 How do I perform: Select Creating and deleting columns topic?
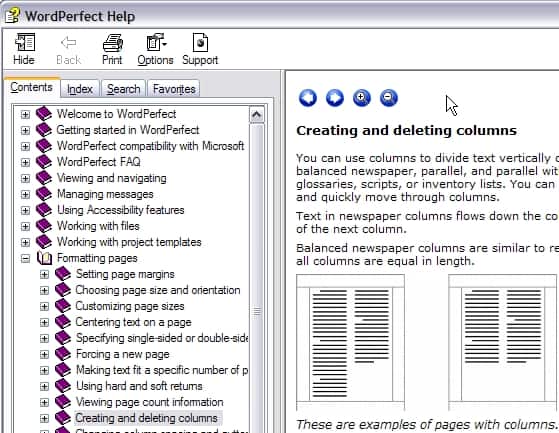pyautogui.click(x=147, y=418)
